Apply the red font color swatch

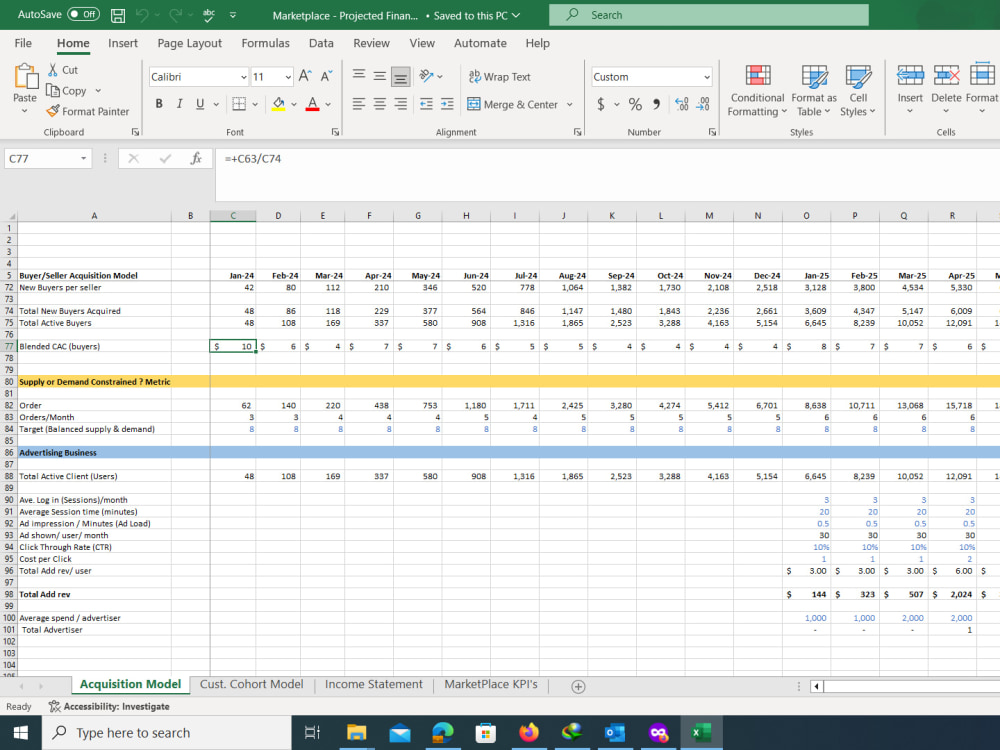[312, 104]
